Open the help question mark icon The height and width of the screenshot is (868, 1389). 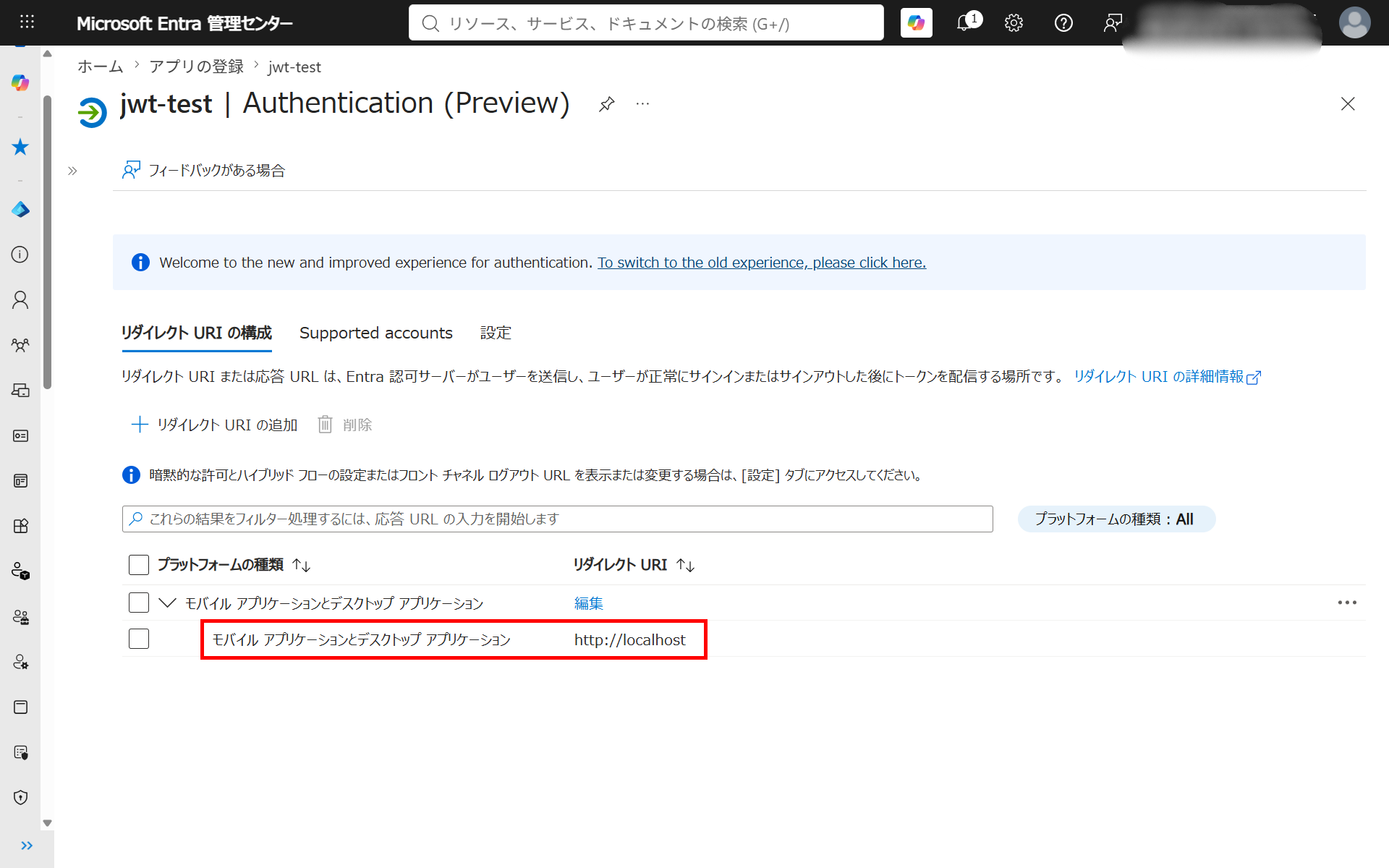pyautogui.click(x=1063, y=23)
